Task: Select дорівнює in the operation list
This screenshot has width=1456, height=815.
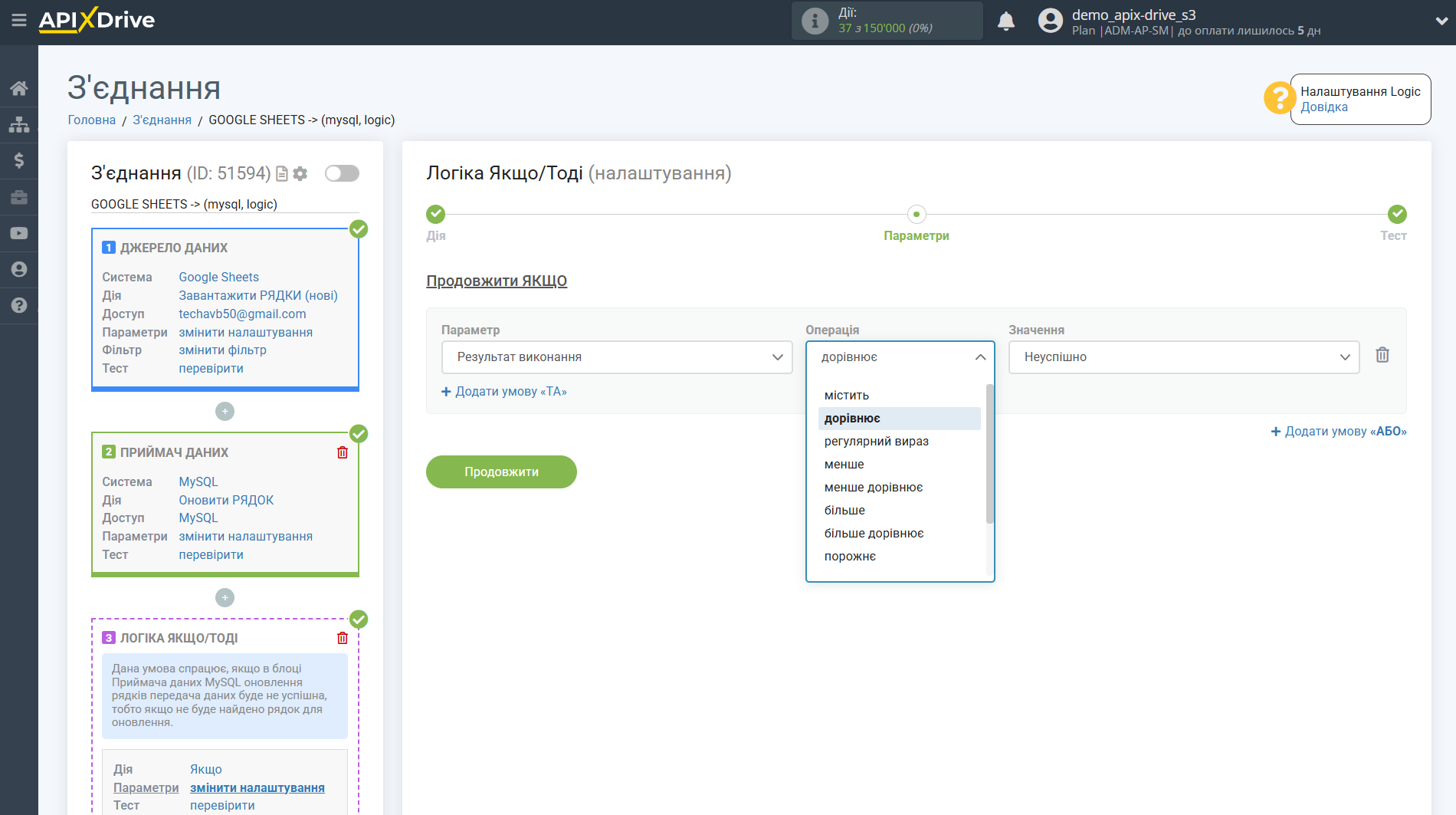Action: pos(900,419)
